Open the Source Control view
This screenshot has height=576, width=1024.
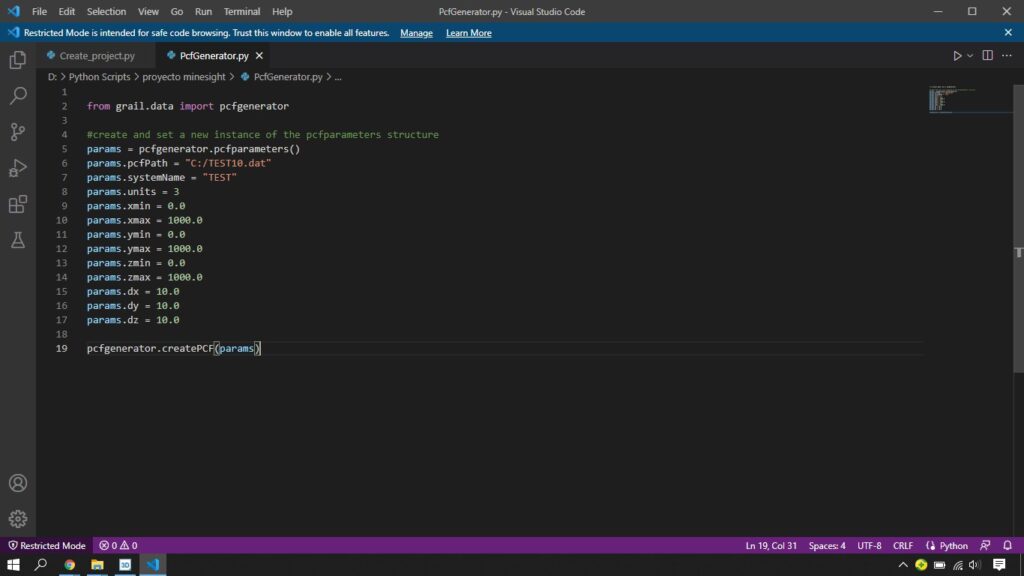(x=18, y=132)
